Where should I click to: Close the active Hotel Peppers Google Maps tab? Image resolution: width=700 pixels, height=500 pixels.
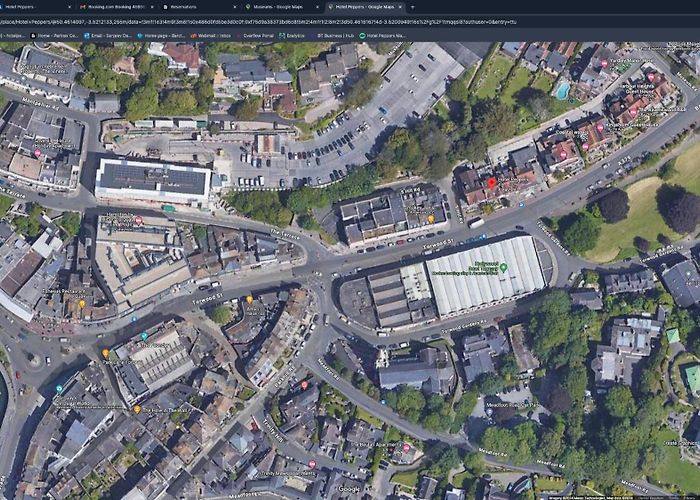tap(400, 7)
